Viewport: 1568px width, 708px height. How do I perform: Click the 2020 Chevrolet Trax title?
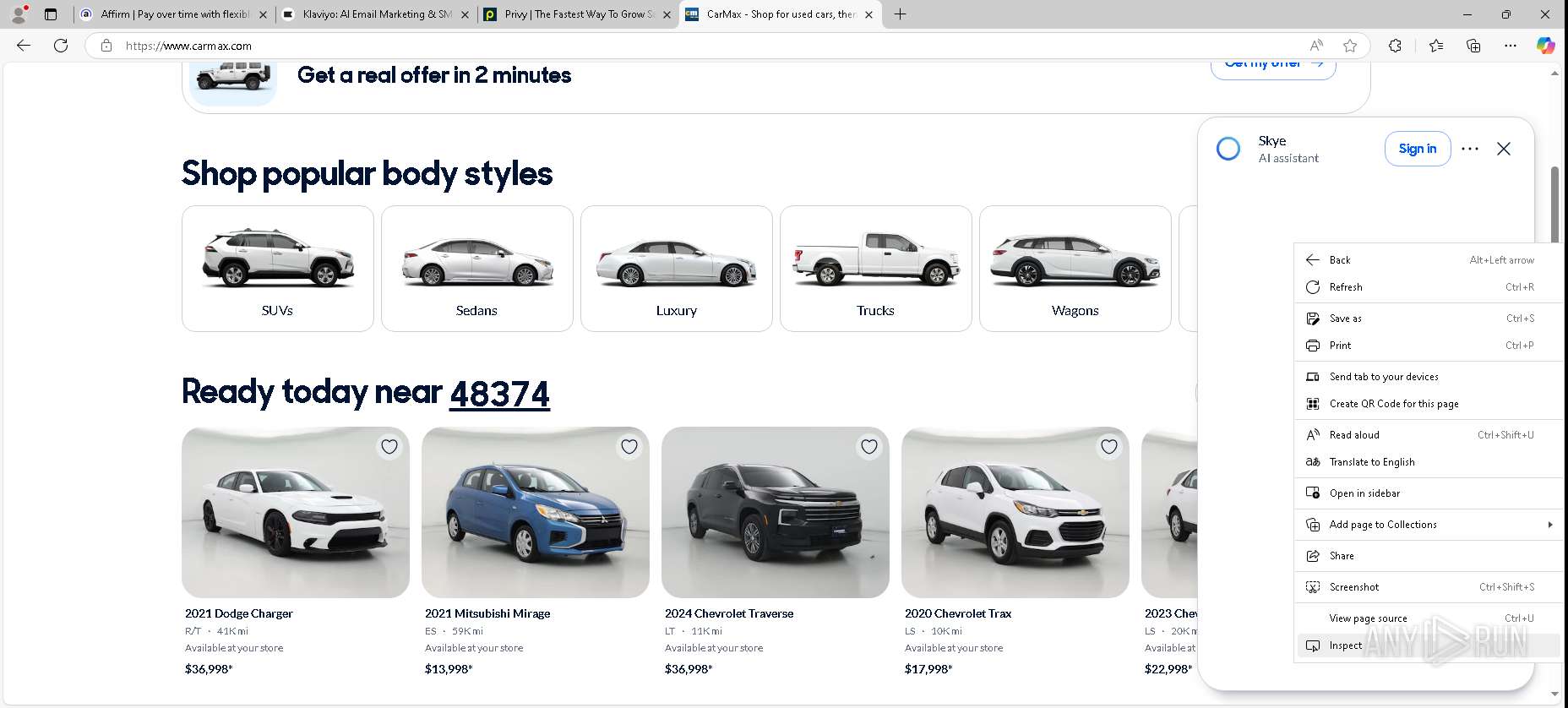point(958,613)
